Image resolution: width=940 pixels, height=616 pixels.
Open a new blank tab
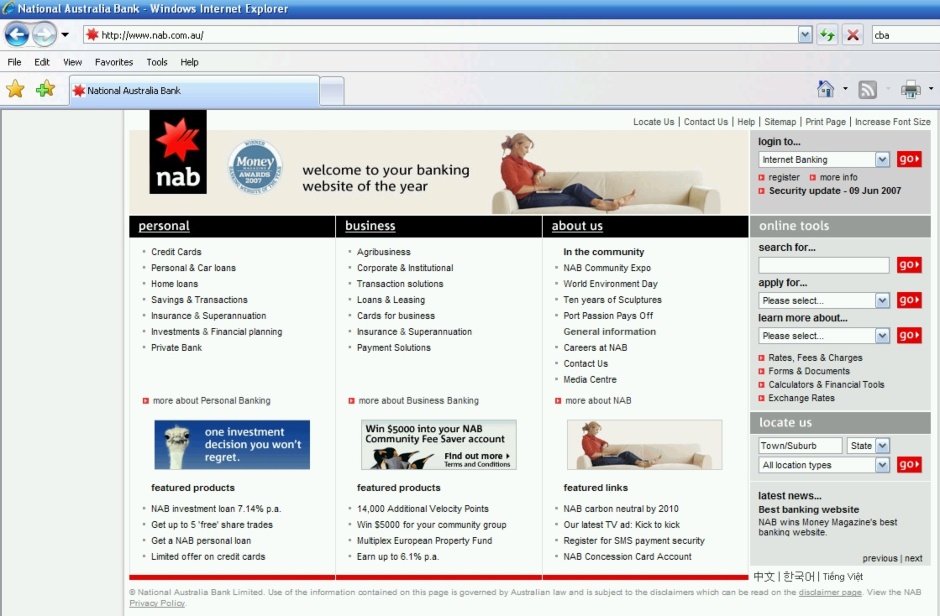pos(332,91)
